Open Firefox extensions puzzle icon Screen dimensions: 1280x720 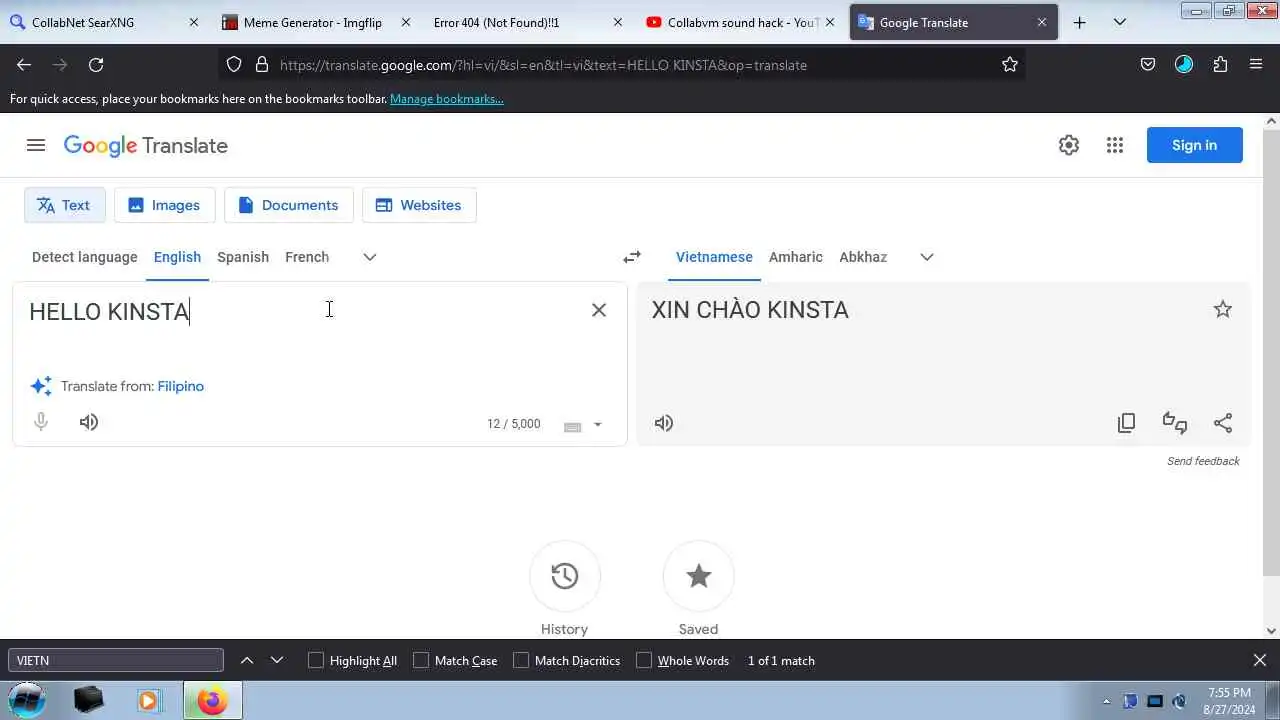point(1220,65)
